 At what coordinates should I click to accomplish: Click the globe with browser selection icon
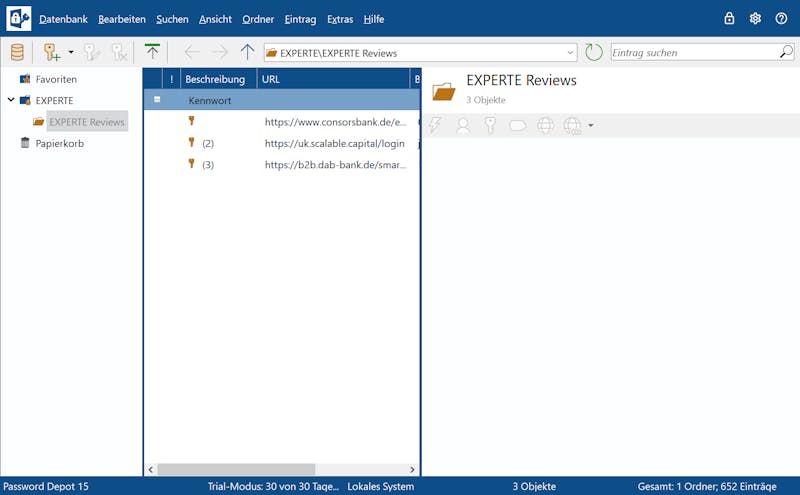pos(572,125)
